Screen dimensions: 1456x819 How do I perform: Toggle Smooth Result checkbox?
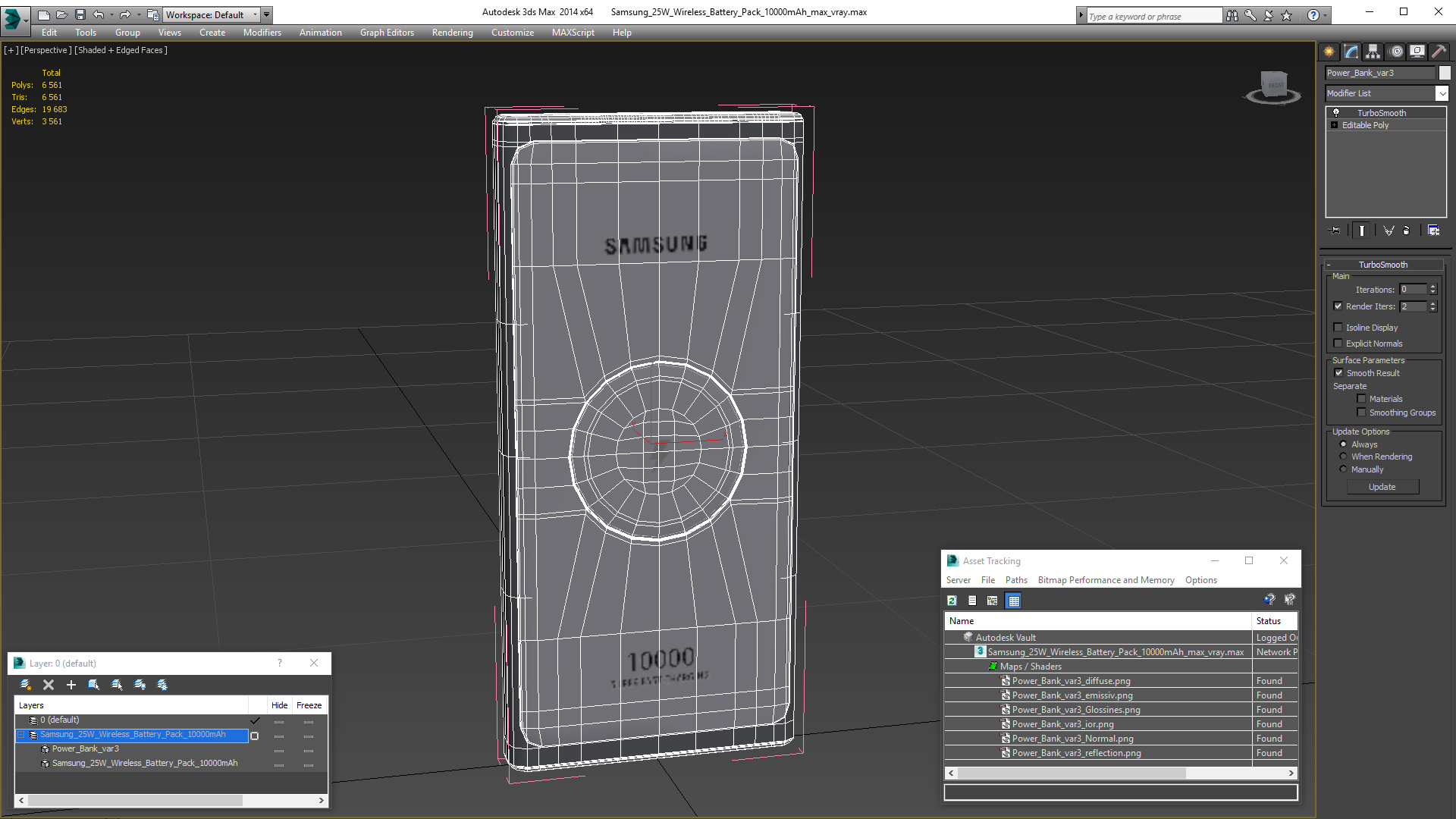point(1338,373)
